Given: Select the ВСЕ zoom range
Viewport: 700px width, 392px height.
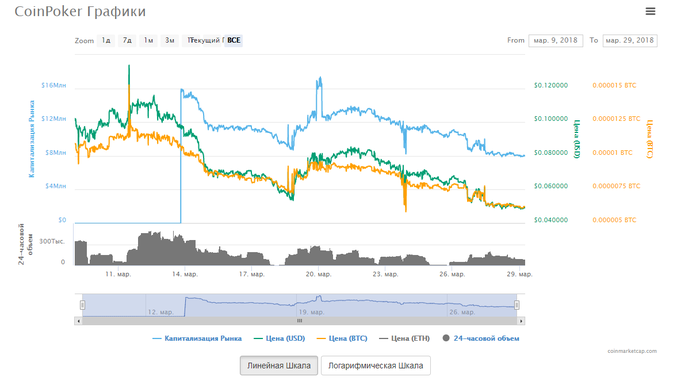Looking at the screenshot, I should 234,41.
